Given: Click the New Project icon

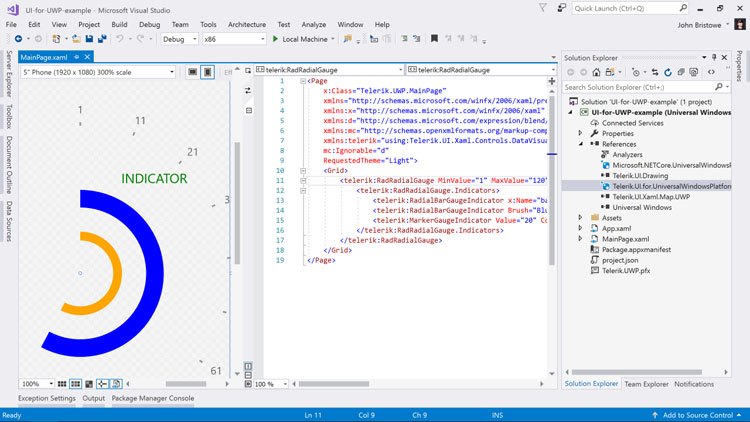Looking at the screenshot, I should 56,39.
